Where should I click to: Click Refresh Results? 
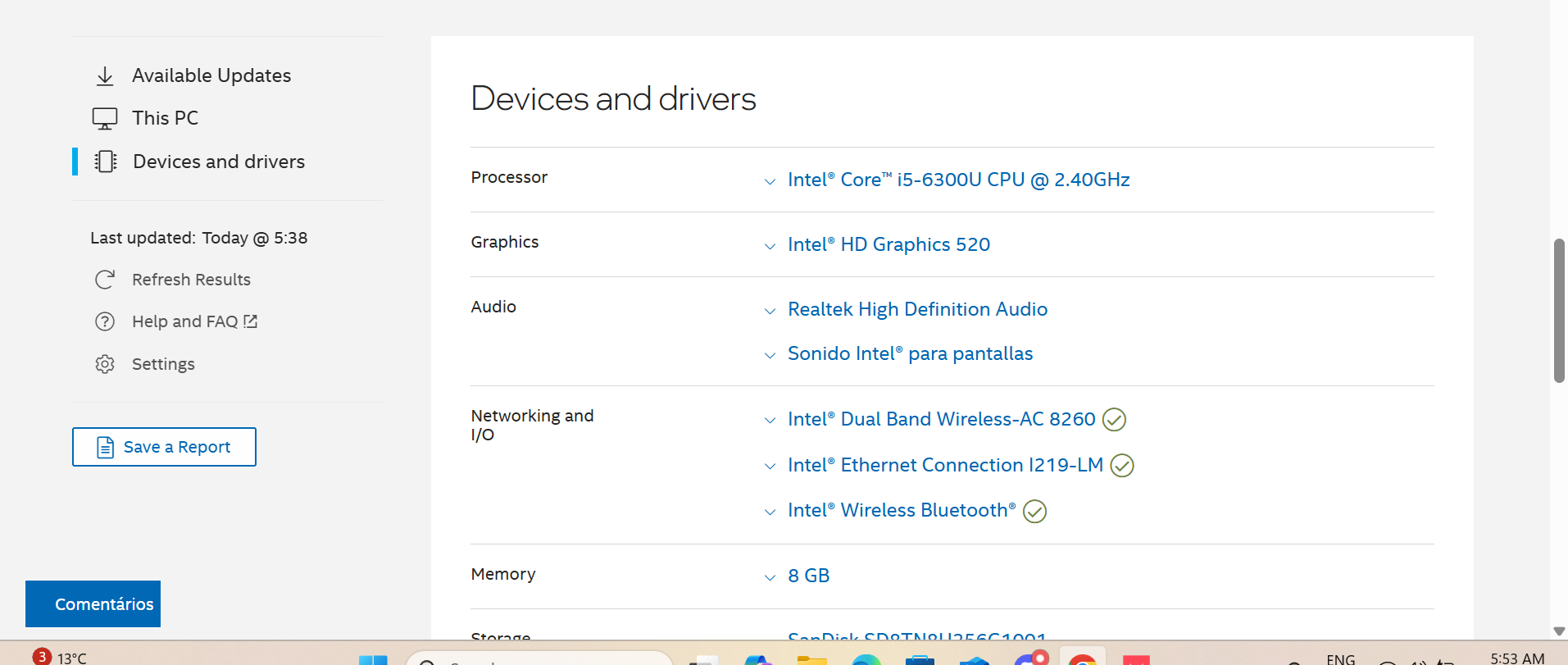tap(191, 280)
